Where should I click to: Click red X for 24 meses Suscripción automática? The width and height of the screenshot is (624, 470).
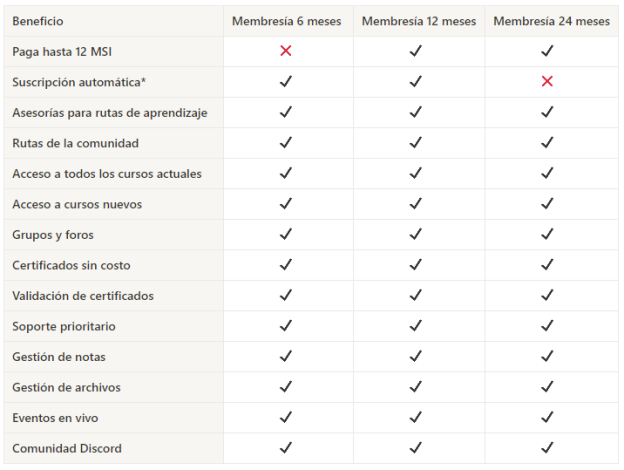point(547,82)
